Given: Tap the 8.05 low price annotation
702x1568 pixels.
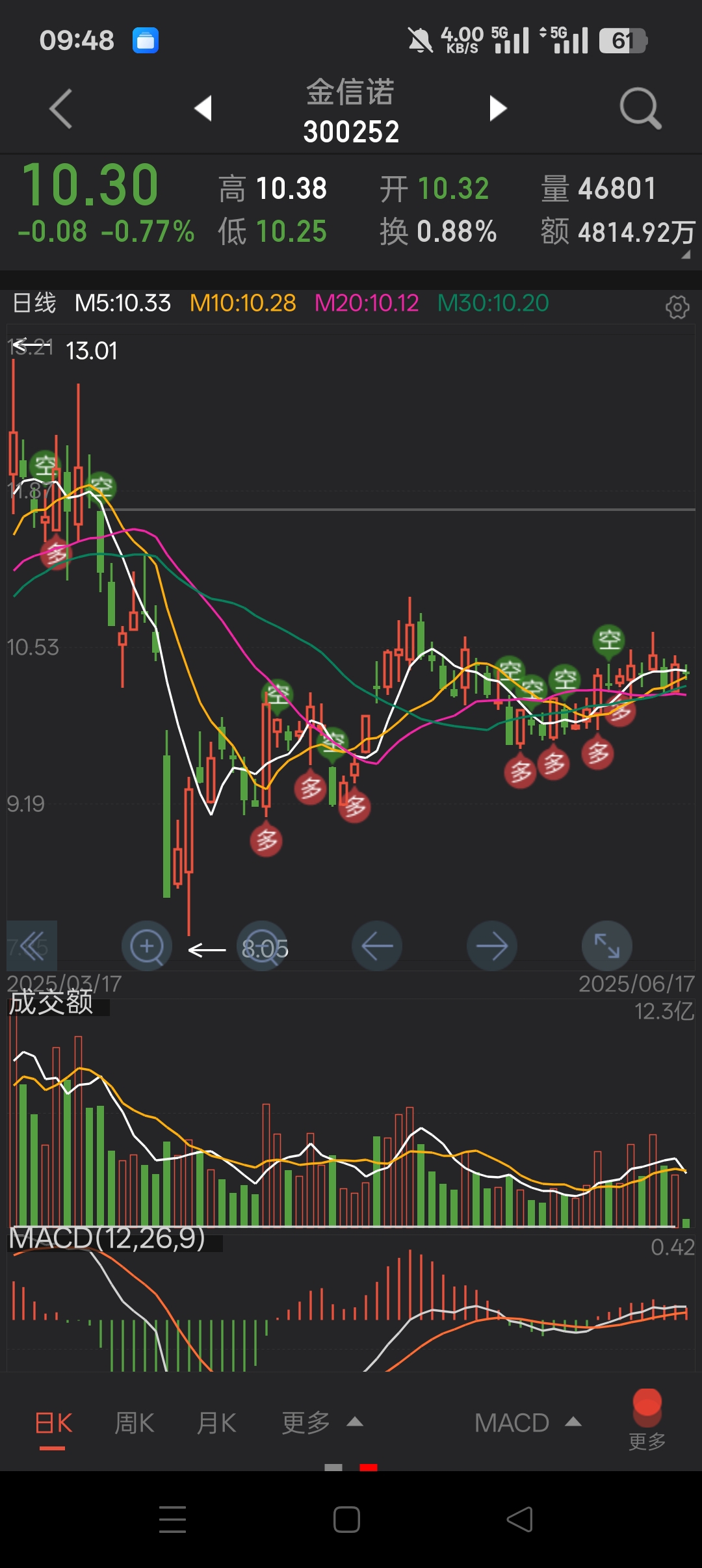Looking at the screenshot, I should click(265, 950).
